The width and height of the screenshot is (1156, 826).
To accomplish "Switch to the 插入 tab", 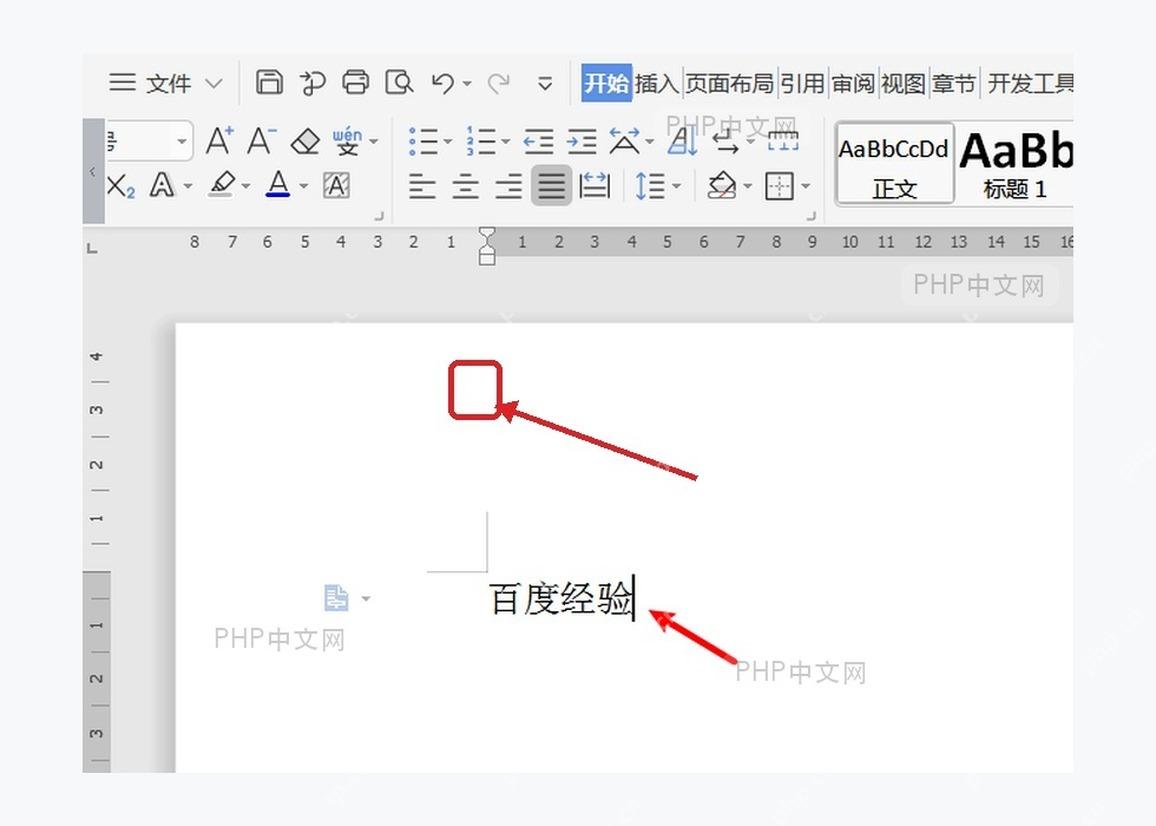I will pos(656,83).
